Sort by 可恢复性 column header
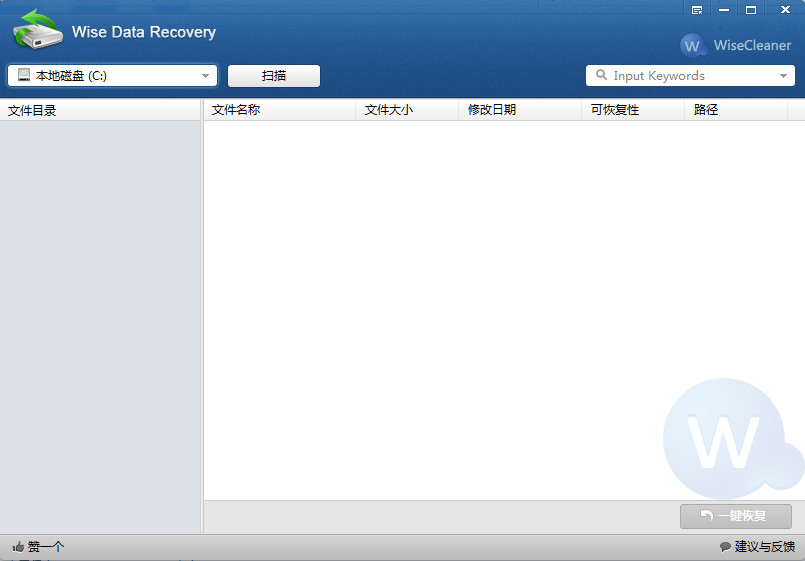The image size is (805, 561). point(633,110)
